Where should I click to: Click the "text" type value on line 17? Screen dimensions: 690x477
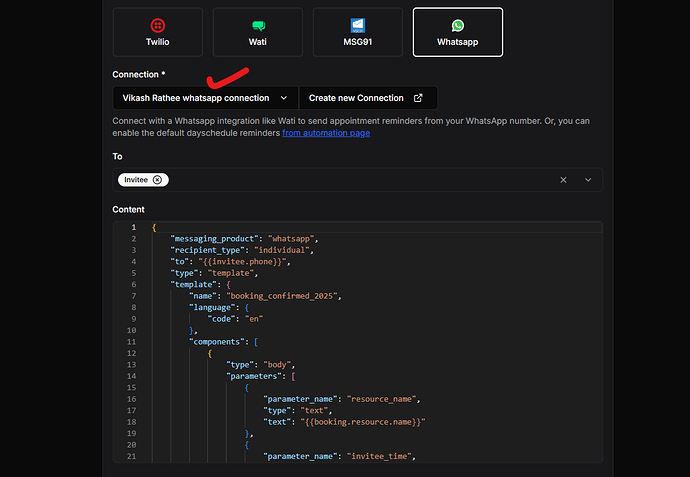point(314,410)
